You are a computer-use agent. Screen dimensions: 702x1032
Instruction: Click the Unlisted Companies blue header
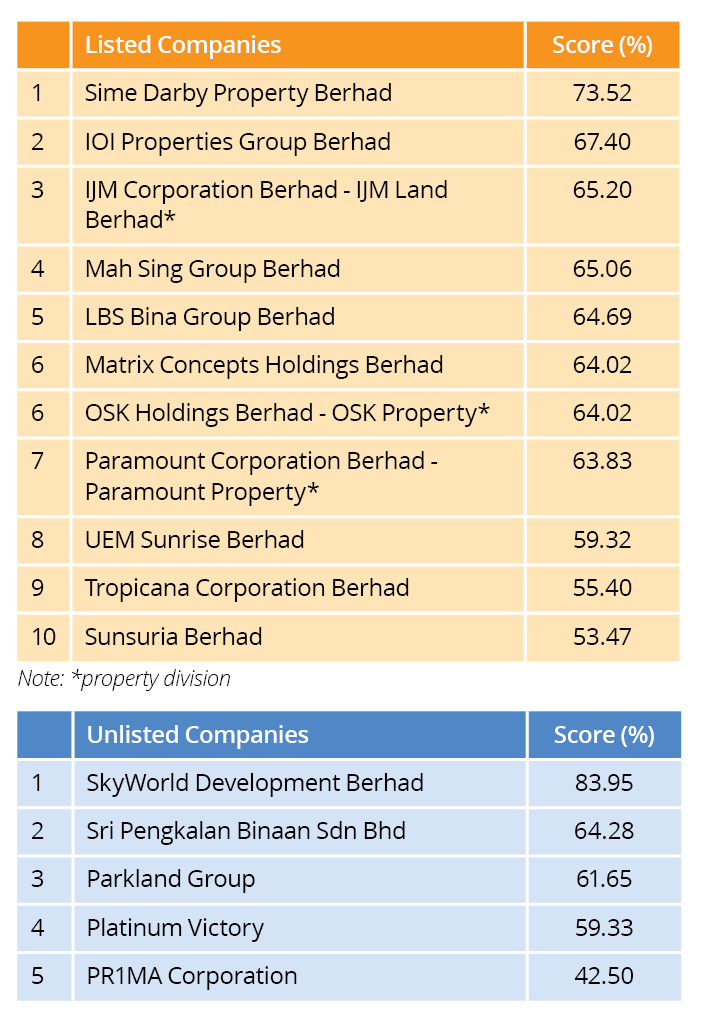click(x=198, y=735)
